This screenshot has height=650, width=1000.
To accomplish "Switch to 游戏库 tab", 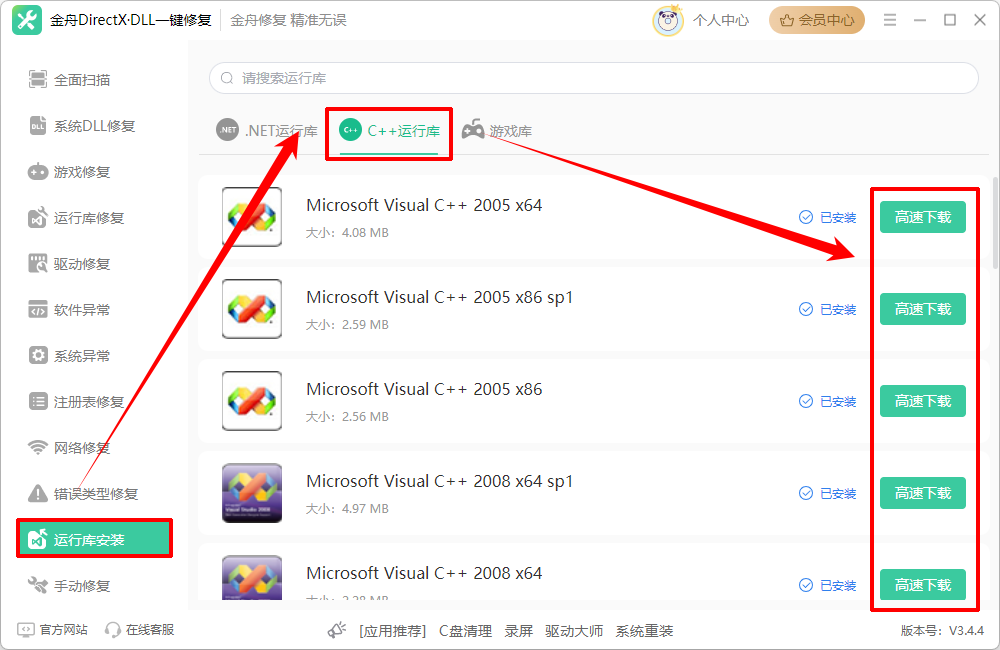I will coord(497,131).
